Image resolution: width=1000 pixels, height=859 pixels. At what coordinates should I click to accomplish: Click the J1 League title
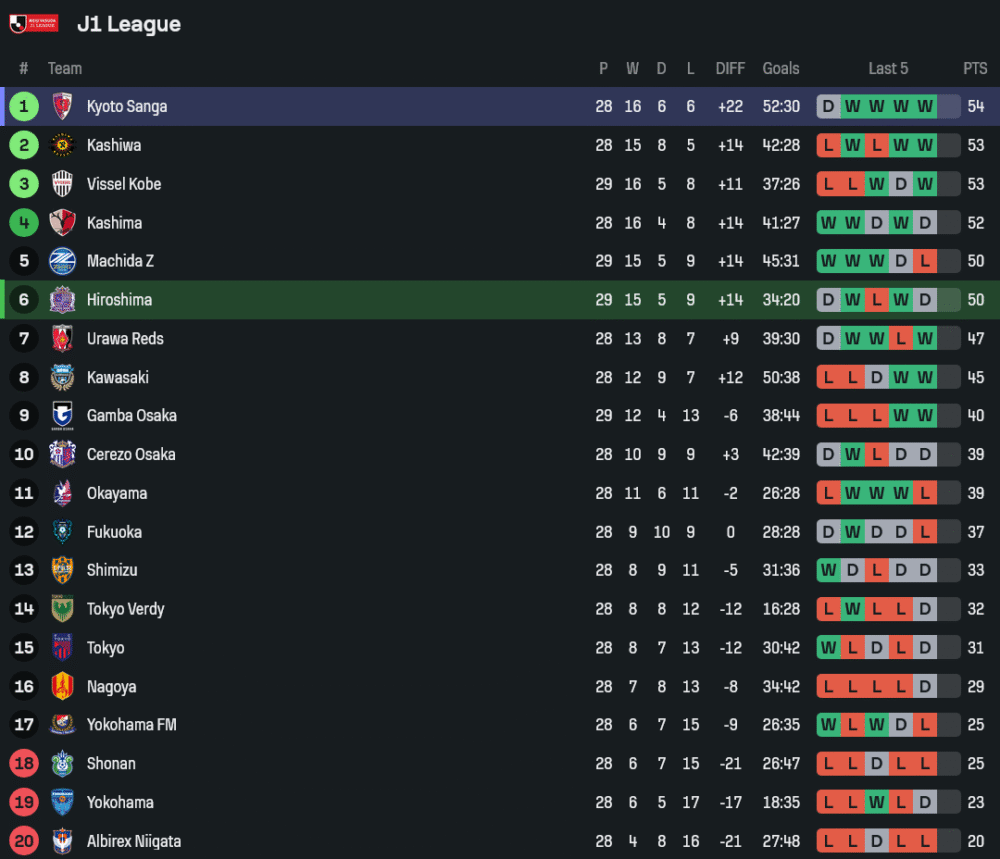[129, 24]
